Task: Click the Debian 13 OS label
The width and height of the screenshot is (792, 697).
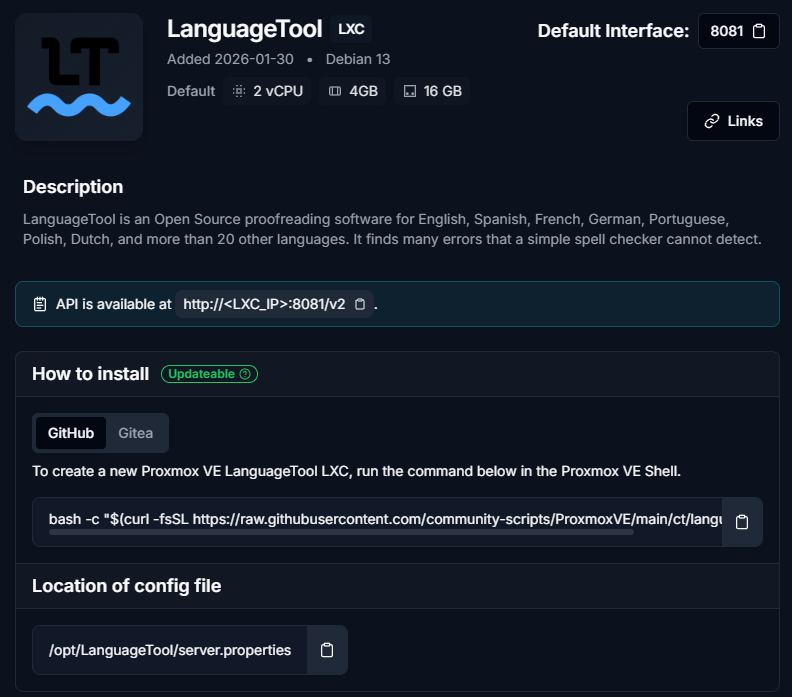Action: point(358,59)
